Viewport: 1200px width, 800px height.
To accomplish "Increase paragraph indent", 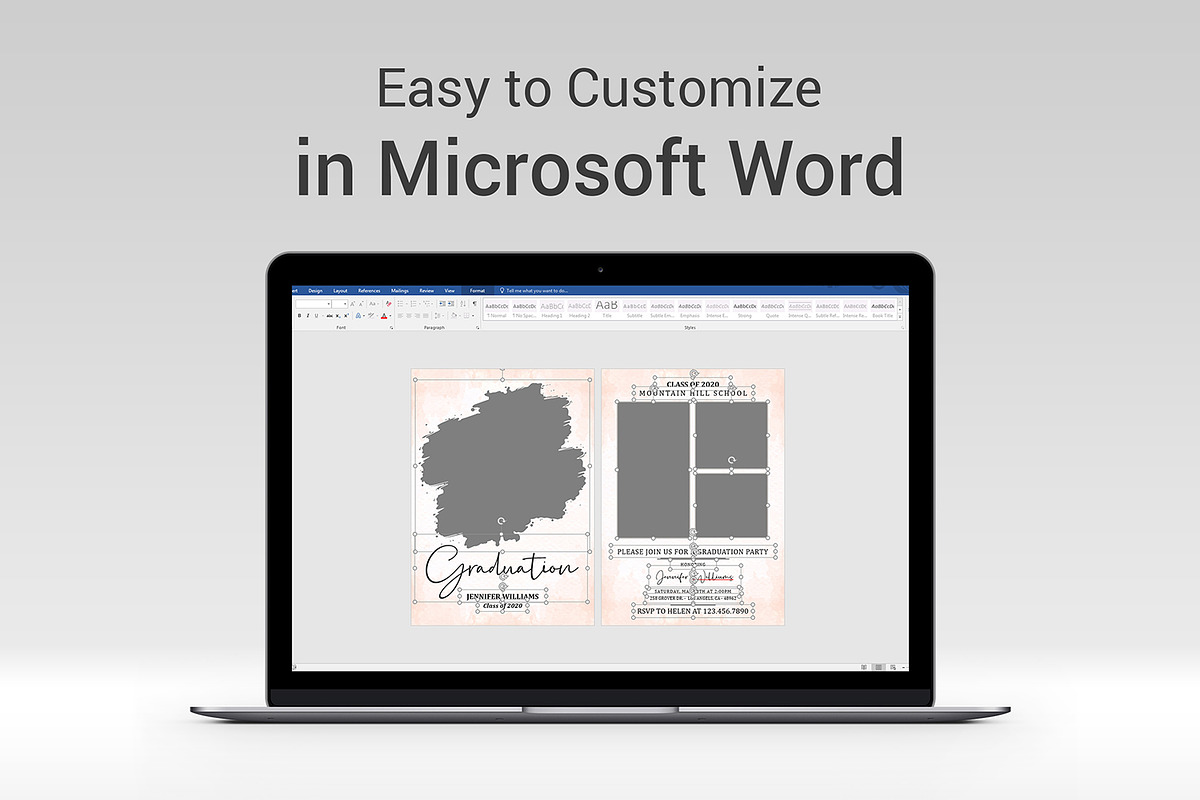I will click(450, 304).
